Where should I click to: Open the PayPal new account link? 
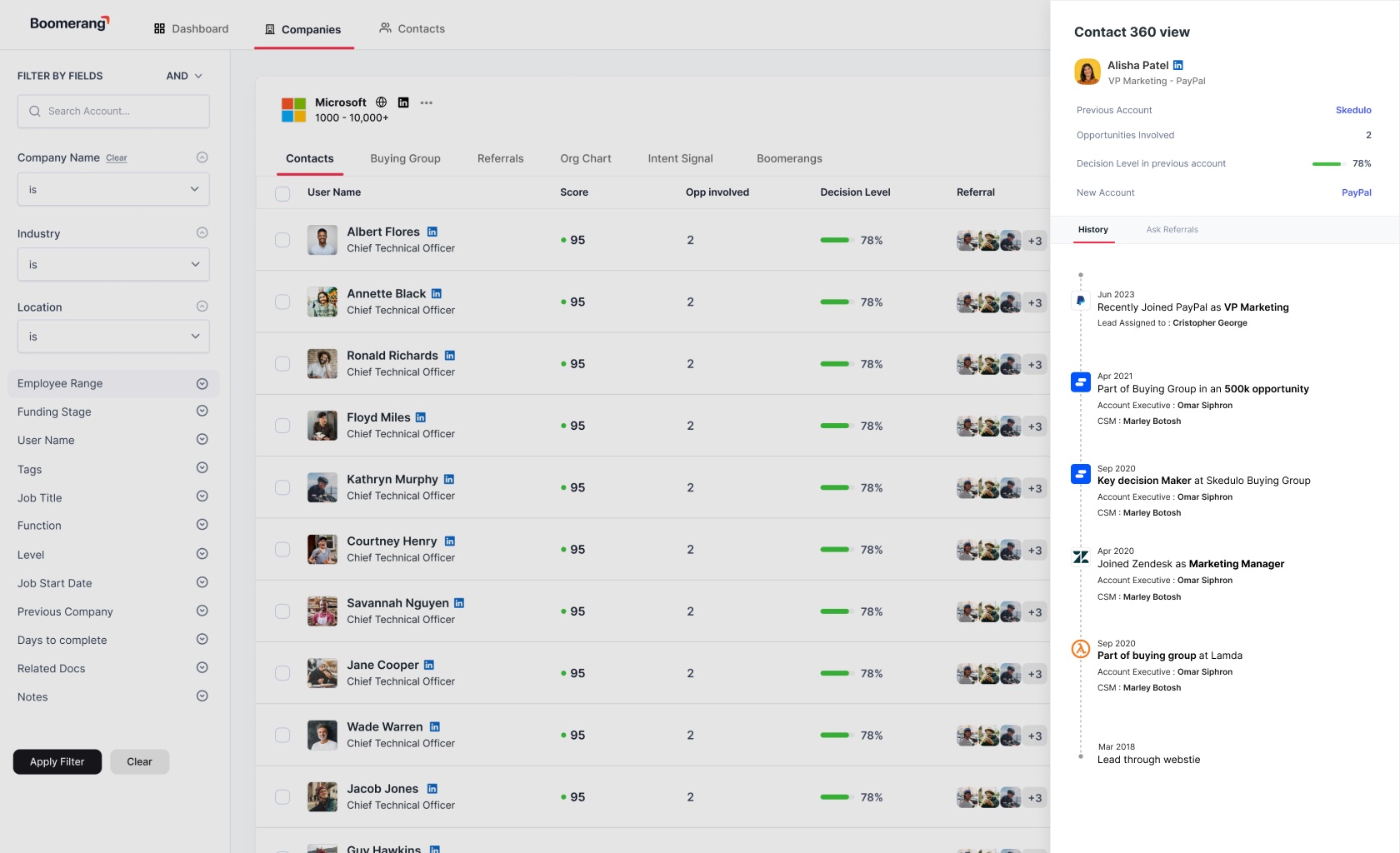coord(1356,192)
